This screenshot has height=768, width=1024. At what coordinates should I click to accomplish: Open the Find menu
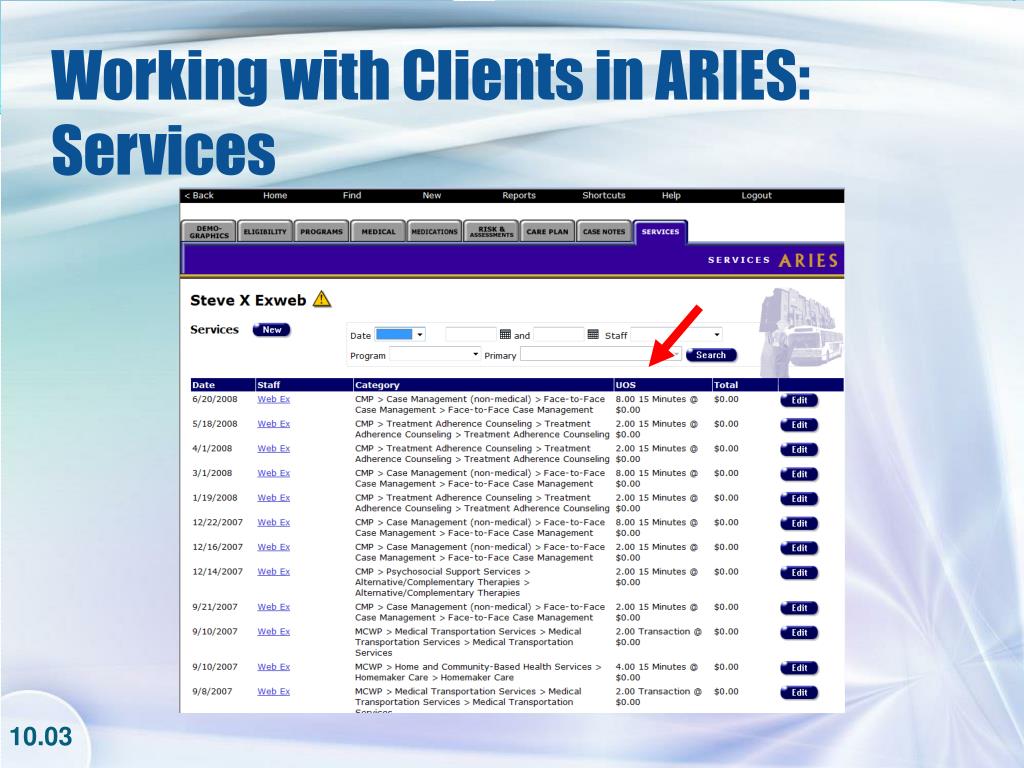tap(352, 195)
